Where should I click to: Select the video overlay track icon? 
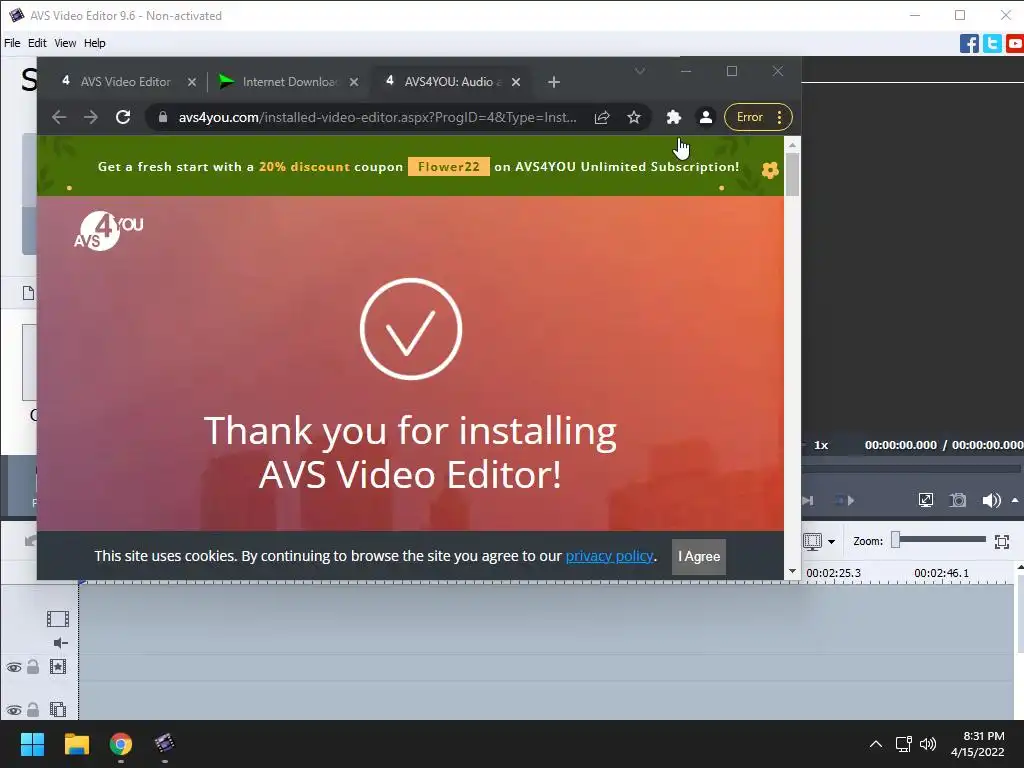(x=58, y=709)
